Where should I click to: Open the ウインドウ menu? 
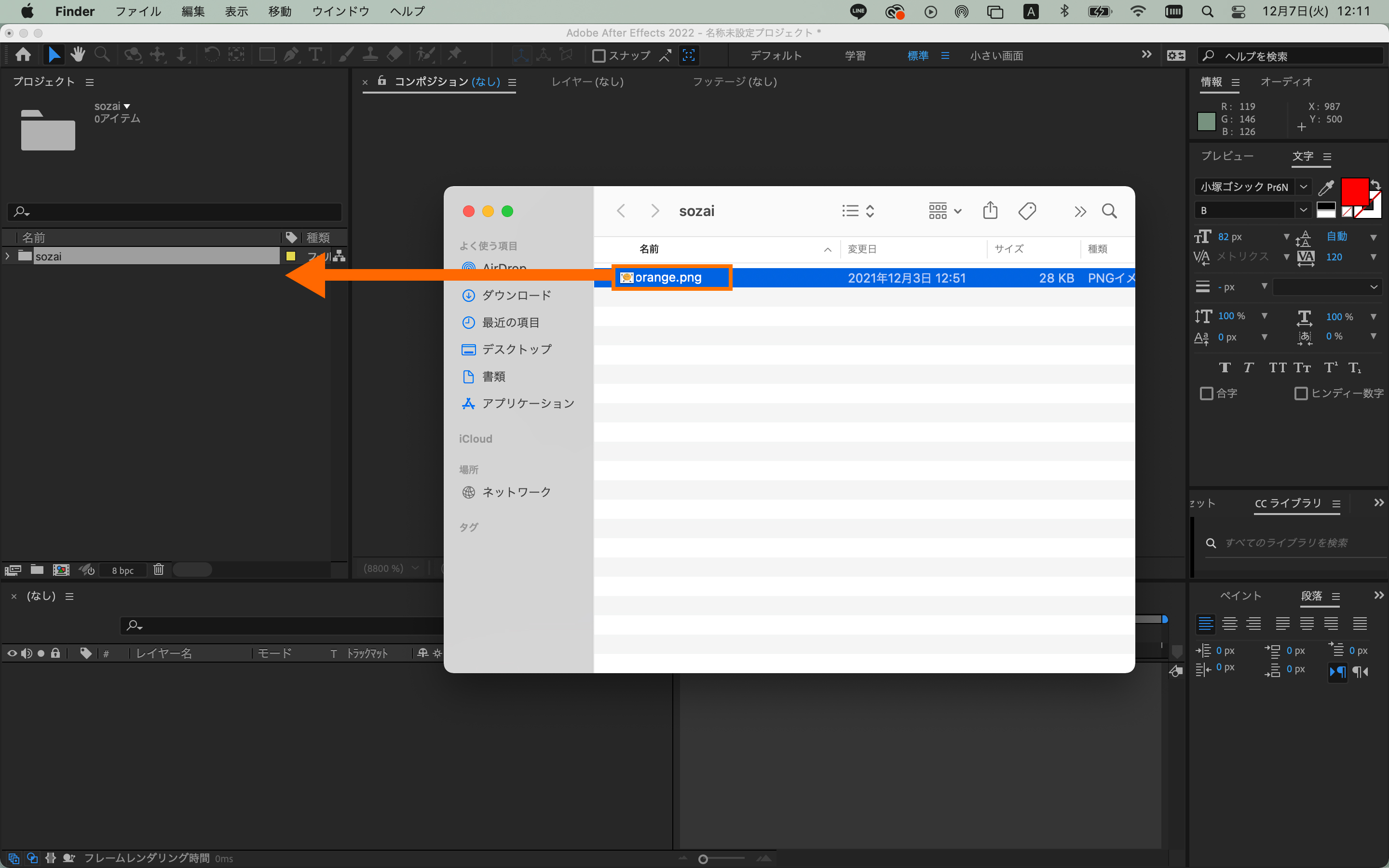tap(340, 12)
